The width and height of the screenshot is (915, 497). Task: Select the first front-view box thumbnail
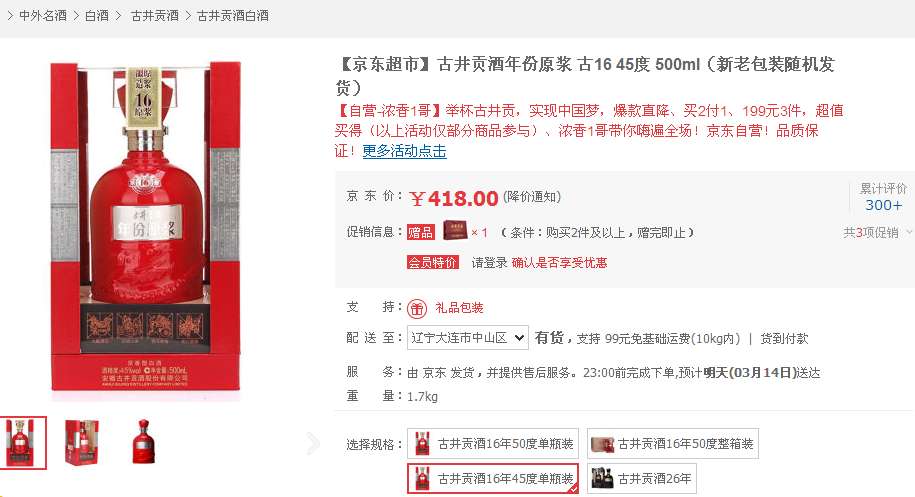(23, 443)
